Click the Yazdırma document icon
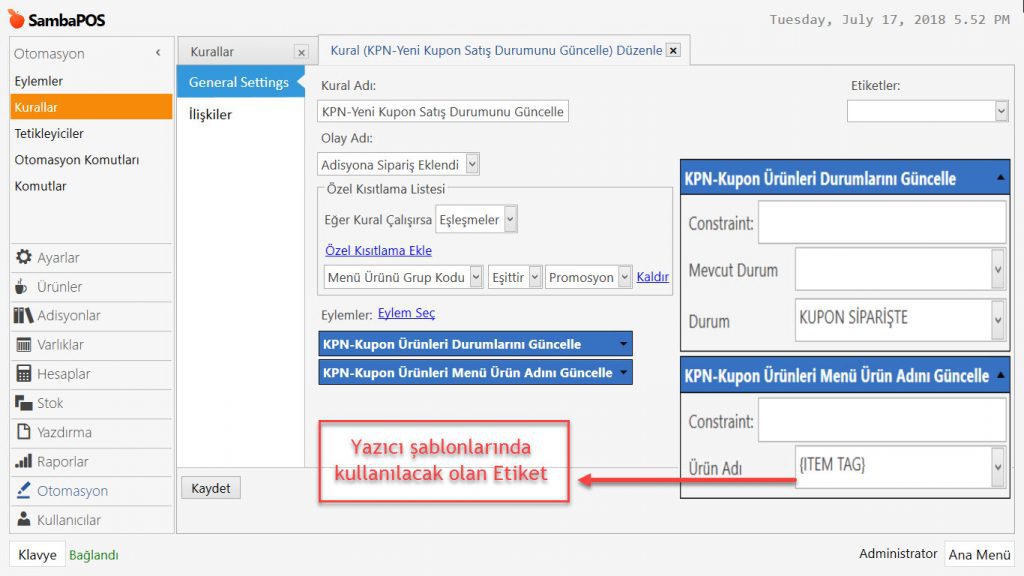The width and height of the screenshot is (1024, 576). tap(23, 432)
